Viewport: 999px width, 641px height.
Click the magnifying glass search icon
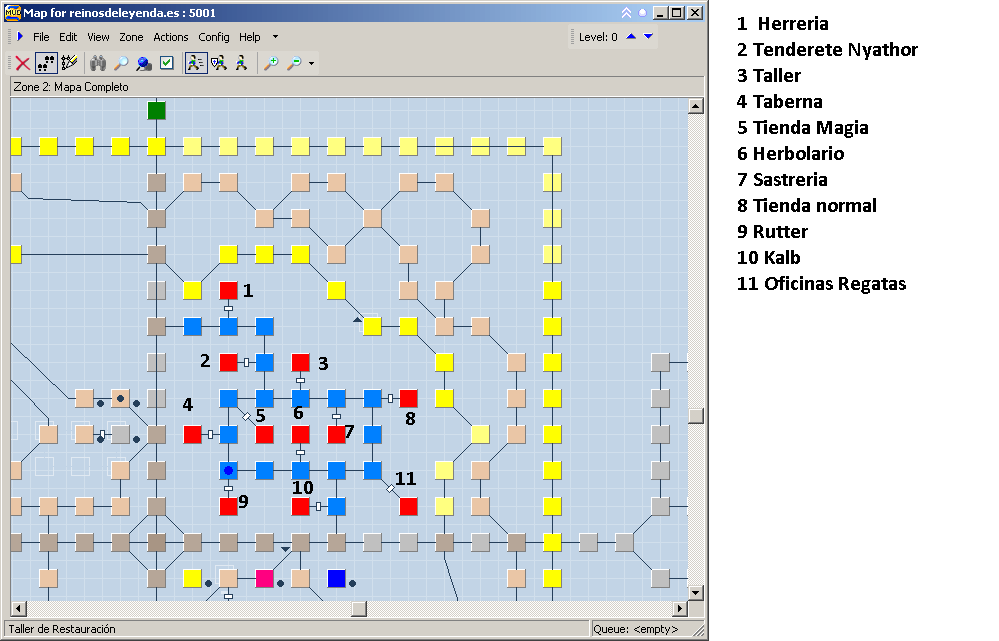point(120,63)
